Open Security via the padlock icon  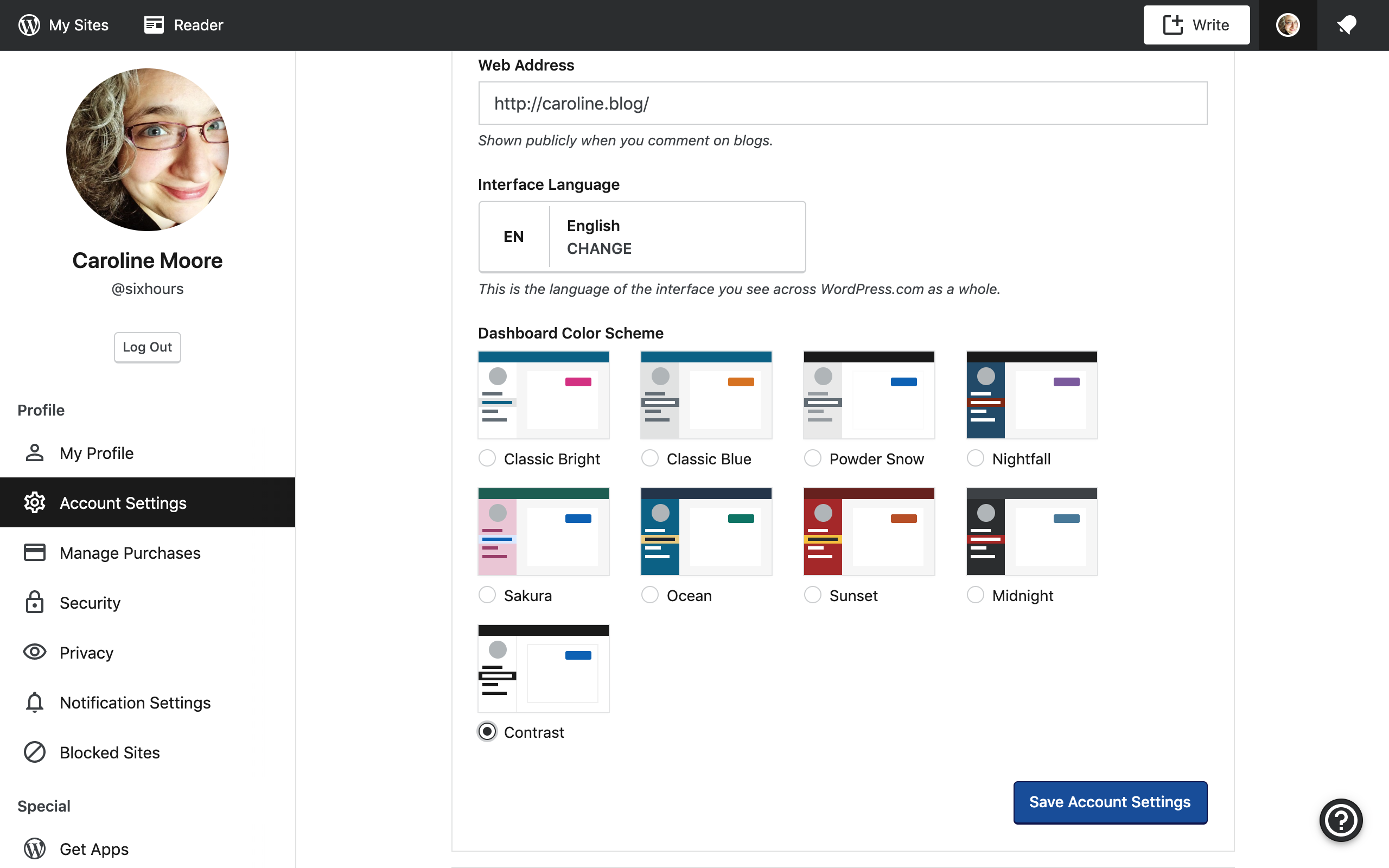pos(35,603)
